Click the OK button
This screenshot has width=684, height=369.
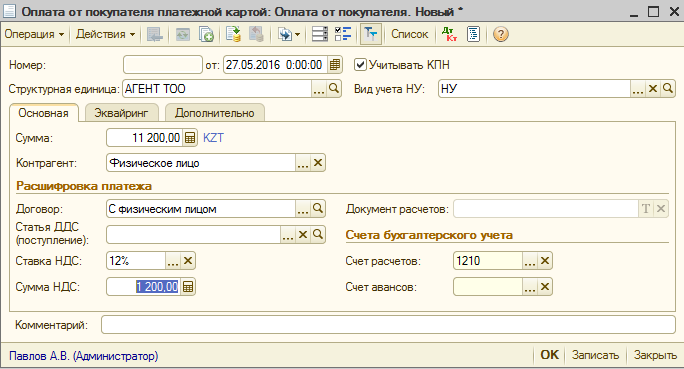tap(549, 355)
